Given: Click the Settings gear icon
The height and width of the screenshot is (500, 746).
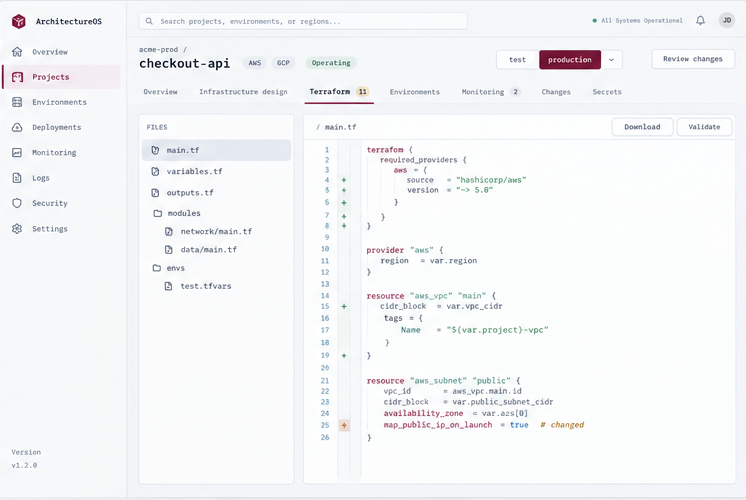Looking at the screenshot, I should click(x=17, y=228).
